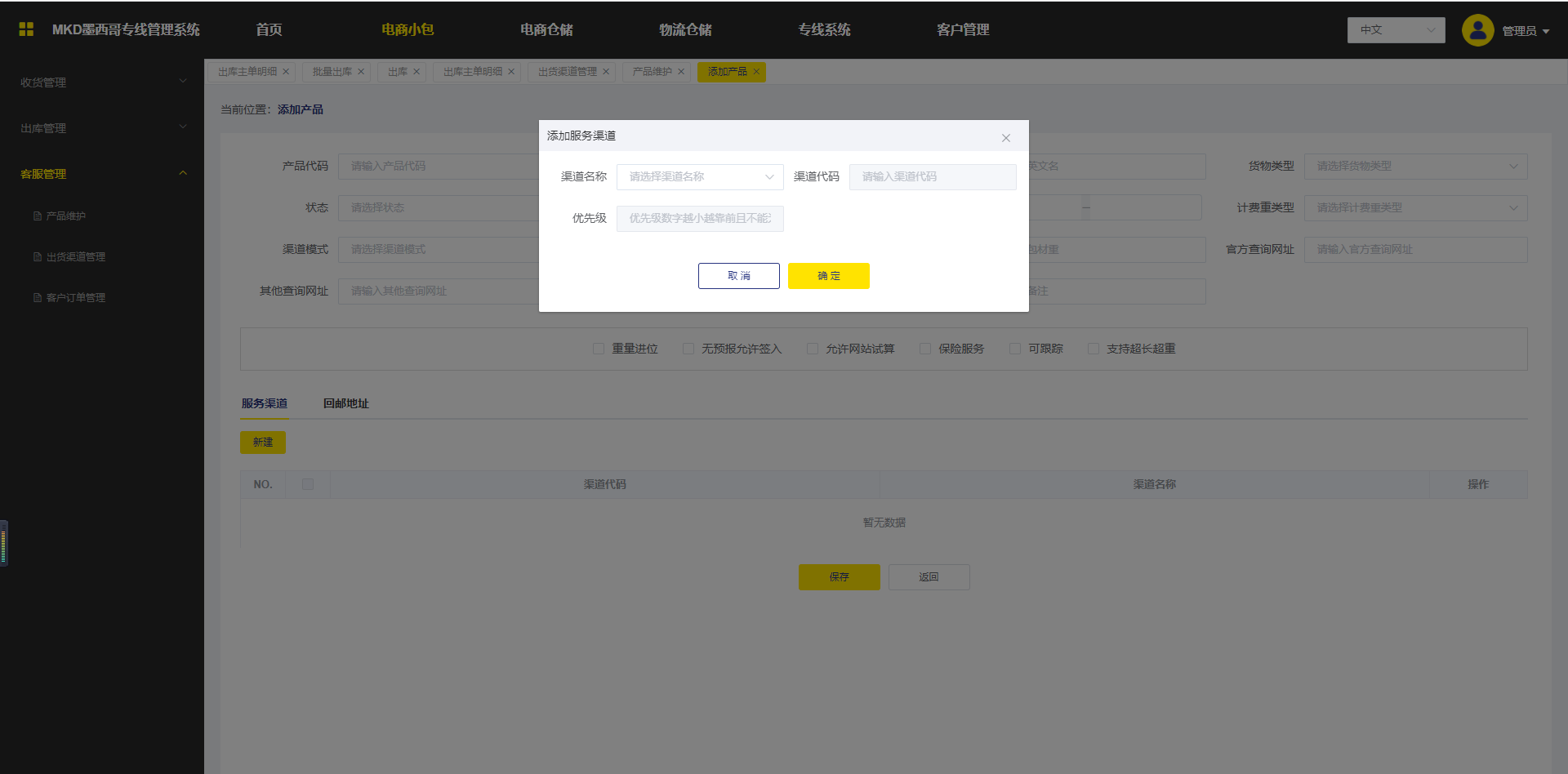
Task: Close the 批量出库 tab with its X
Action: click(361, 72)
